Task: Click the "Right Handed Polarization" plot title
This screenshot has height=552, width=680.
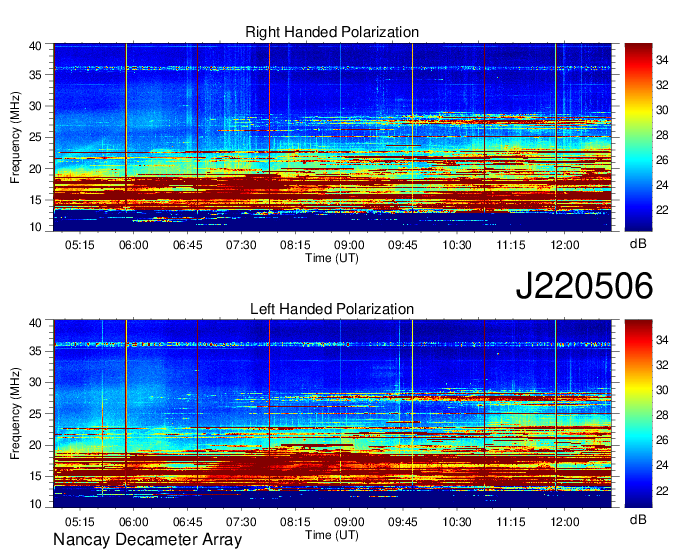Action: [332, 32]
